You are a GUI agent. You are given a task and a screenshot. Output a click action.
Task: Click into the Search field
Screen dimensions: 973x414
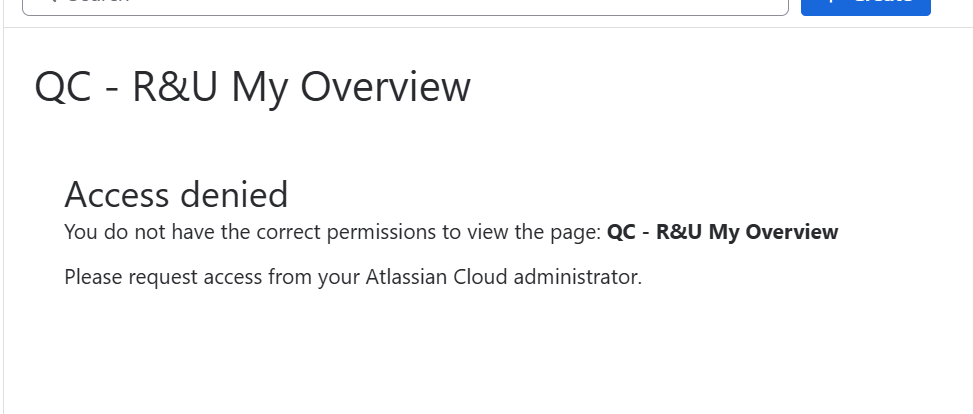pos(400,4)
